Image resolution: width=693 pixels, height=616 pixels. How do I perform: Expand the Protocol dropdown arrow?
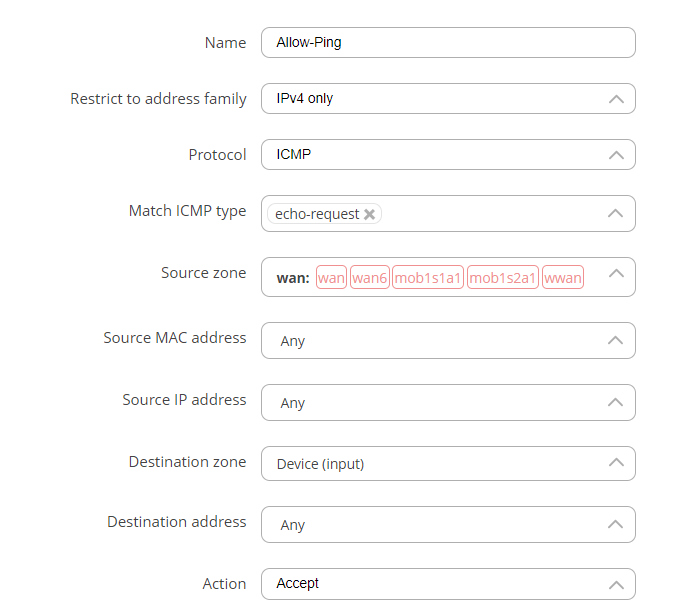[x=616, y=155]
